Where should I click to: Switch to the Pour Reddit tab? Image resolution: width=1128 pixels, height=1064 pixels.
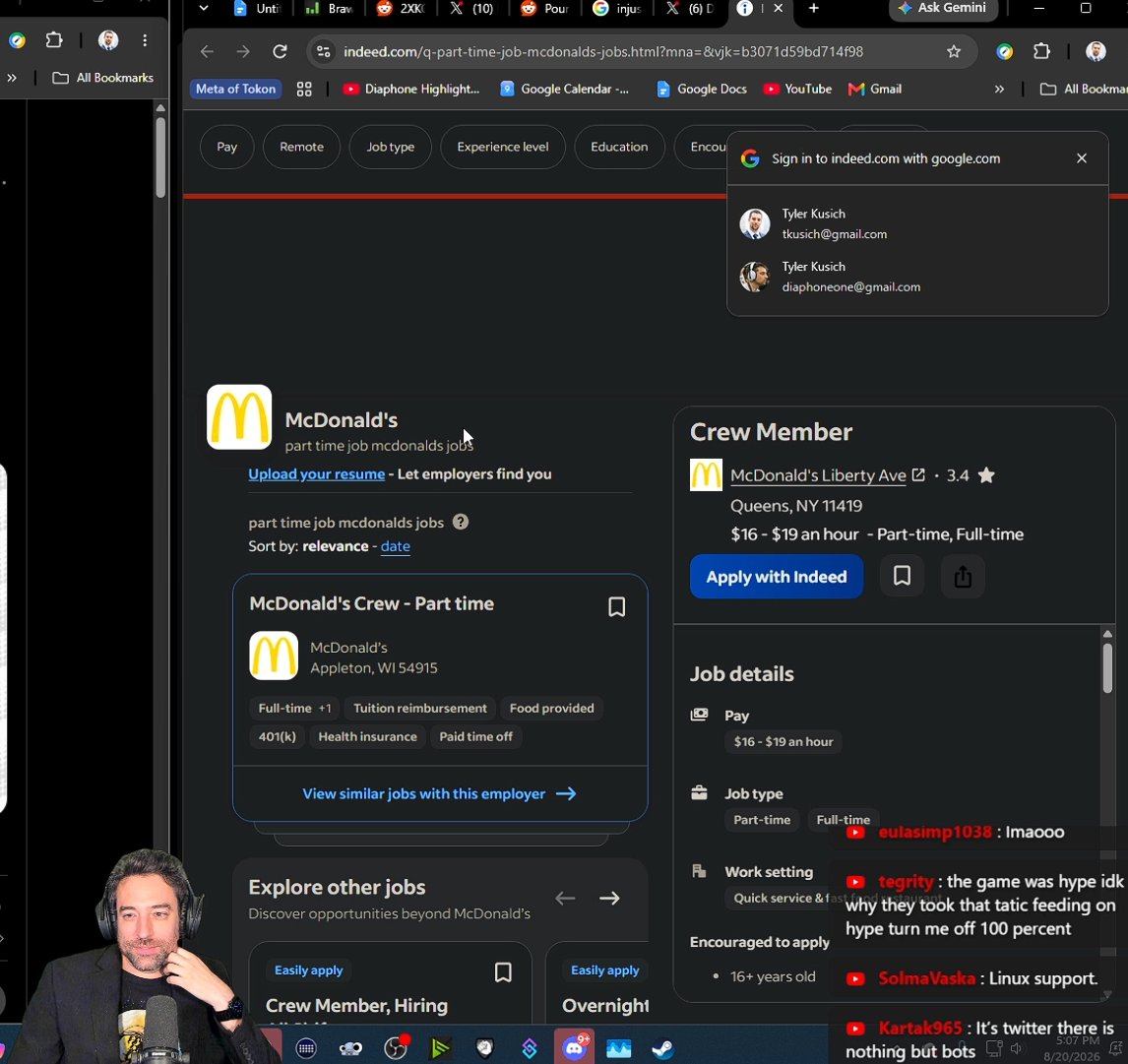tap(545, 9)
